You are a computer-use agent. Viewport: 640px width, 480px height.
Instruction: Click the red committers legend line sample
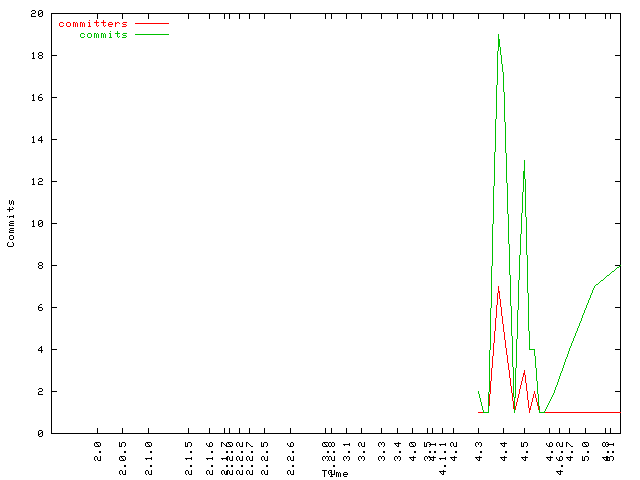pos(152,23)
